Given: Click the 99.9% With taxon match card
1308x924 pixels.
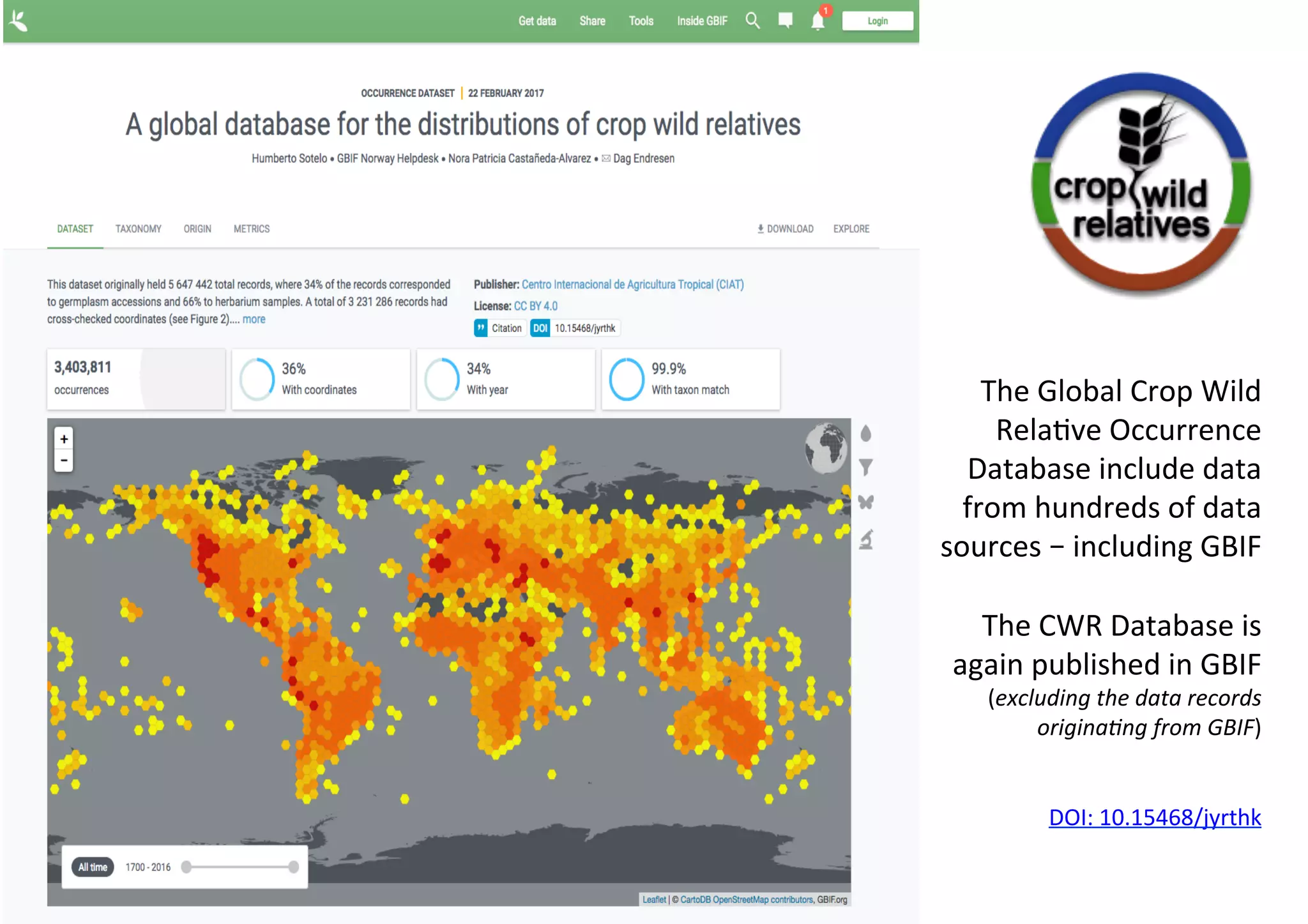Looking at the screenshot, I should point(690,379).
